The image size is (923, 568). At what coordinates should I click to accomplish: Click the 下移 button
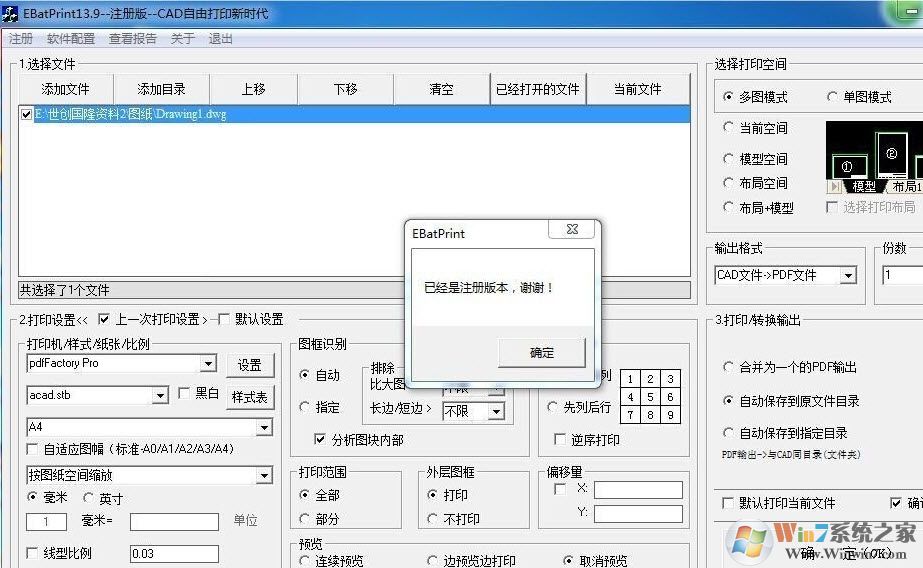(x=346, y=89)
